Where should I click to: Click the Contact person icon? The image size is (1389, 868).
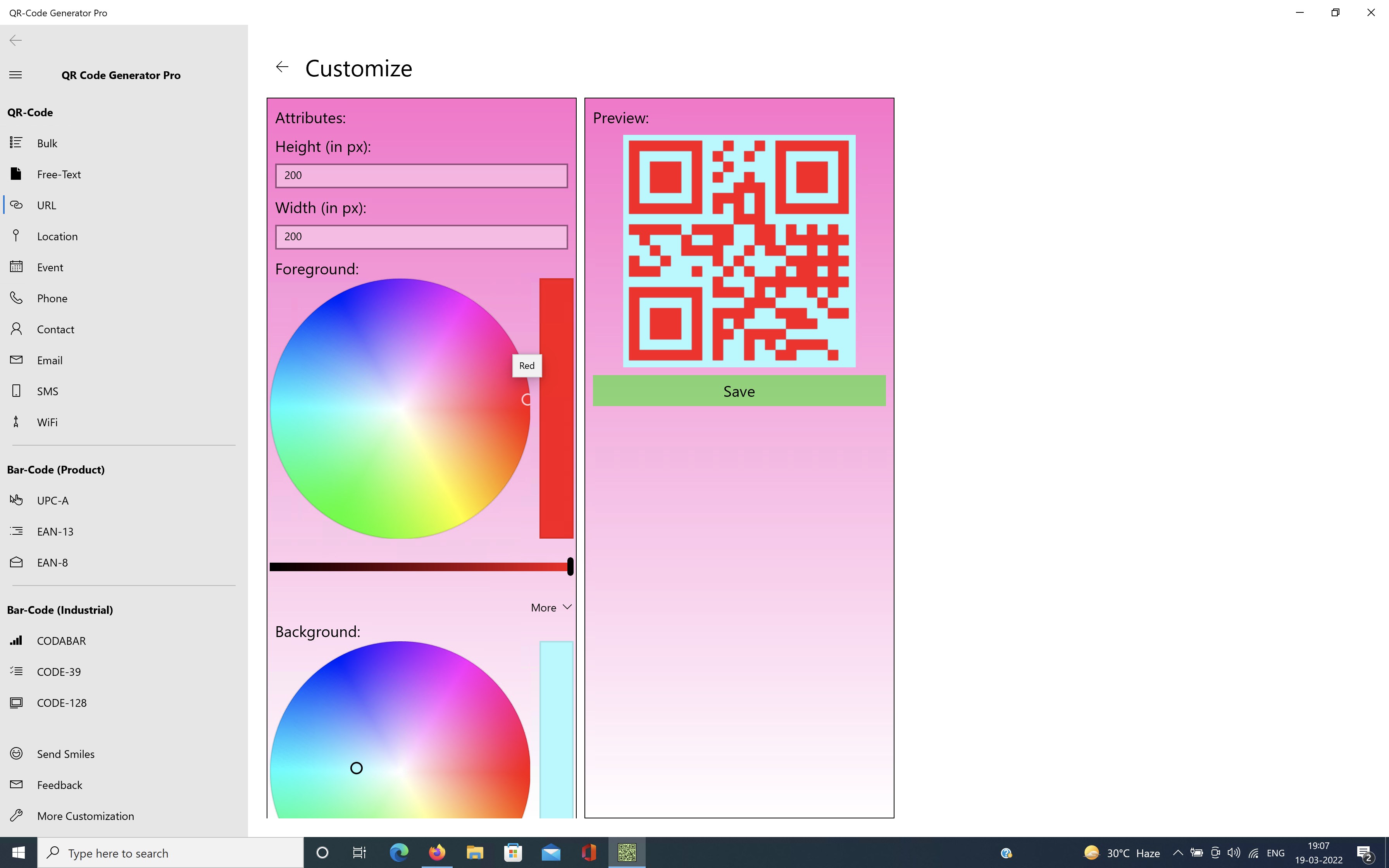16,328
